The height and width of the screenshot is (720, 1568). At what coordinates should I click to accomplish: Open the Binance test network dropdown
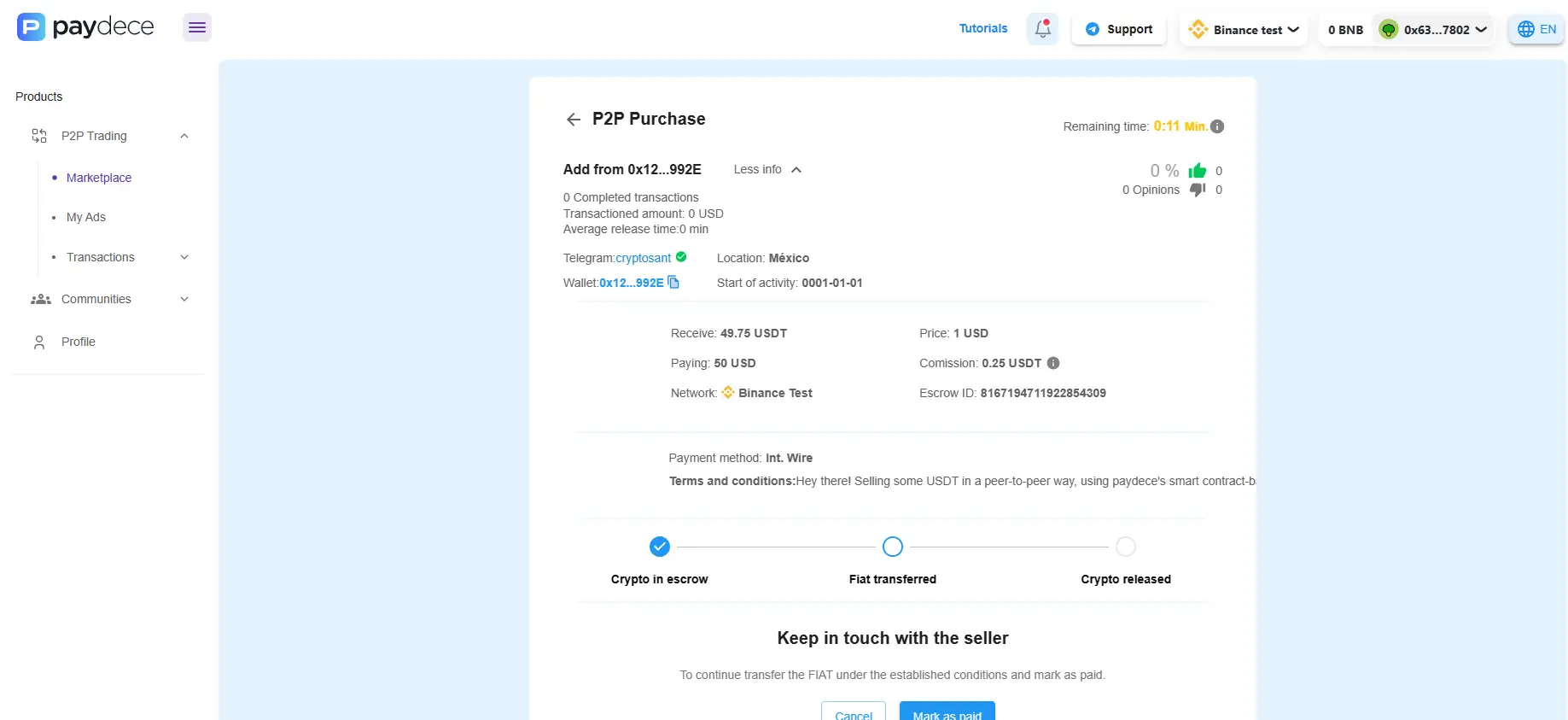[x=1244, y=30]
